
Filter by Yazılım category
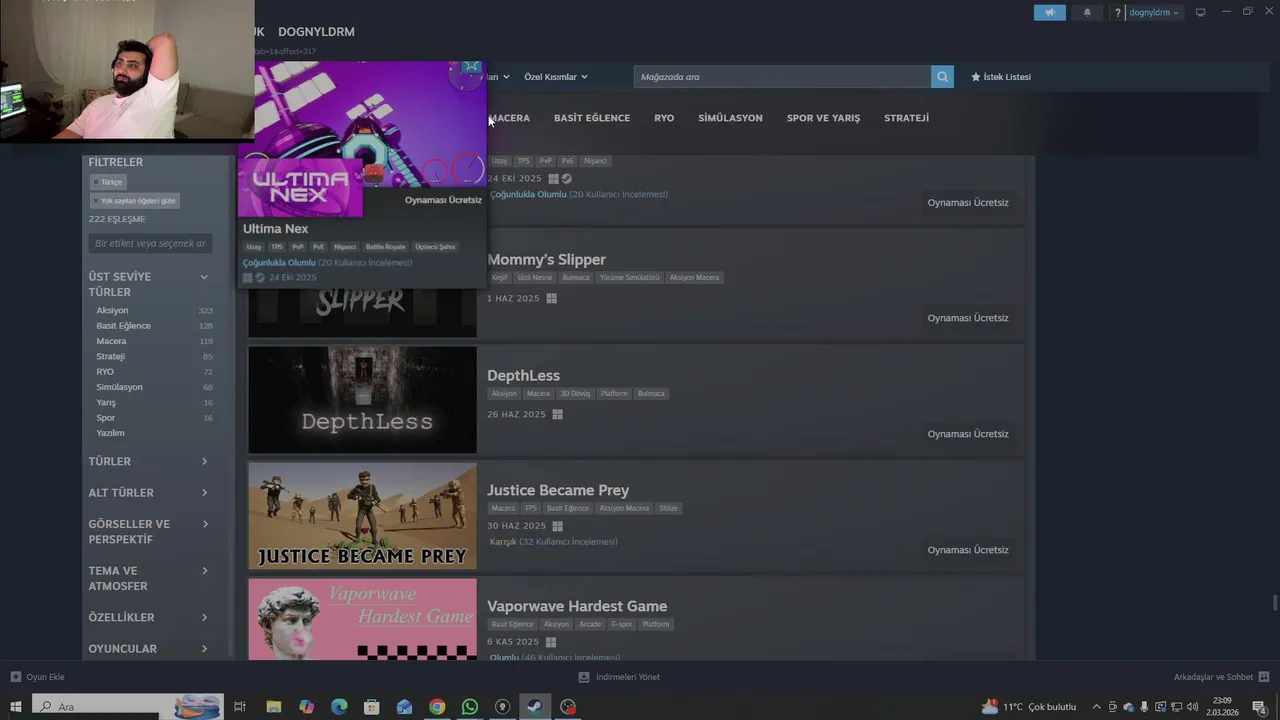click(110, 433)
